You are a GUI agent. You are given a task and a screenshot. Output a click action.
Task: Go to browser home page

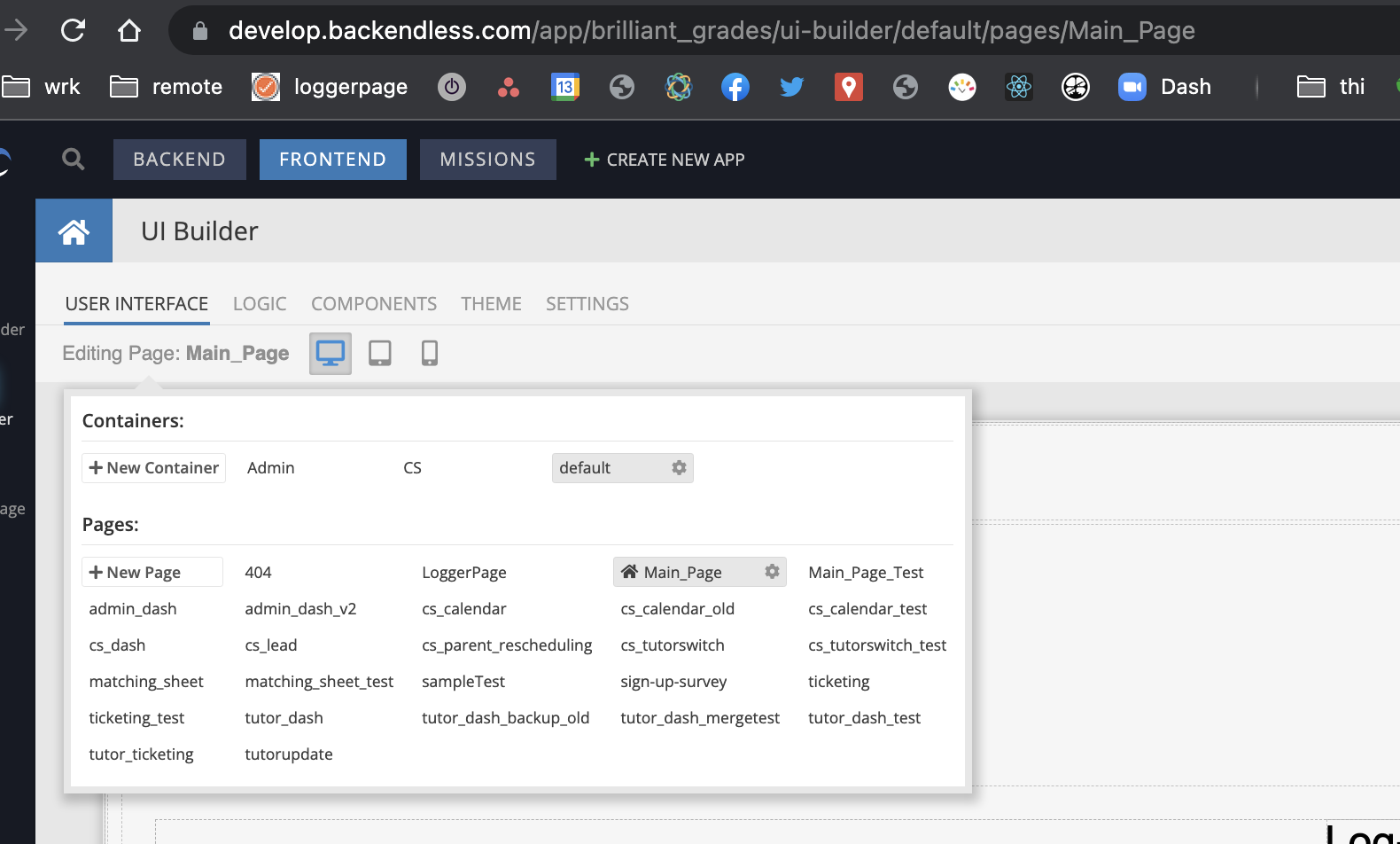[x=129, y=31]
